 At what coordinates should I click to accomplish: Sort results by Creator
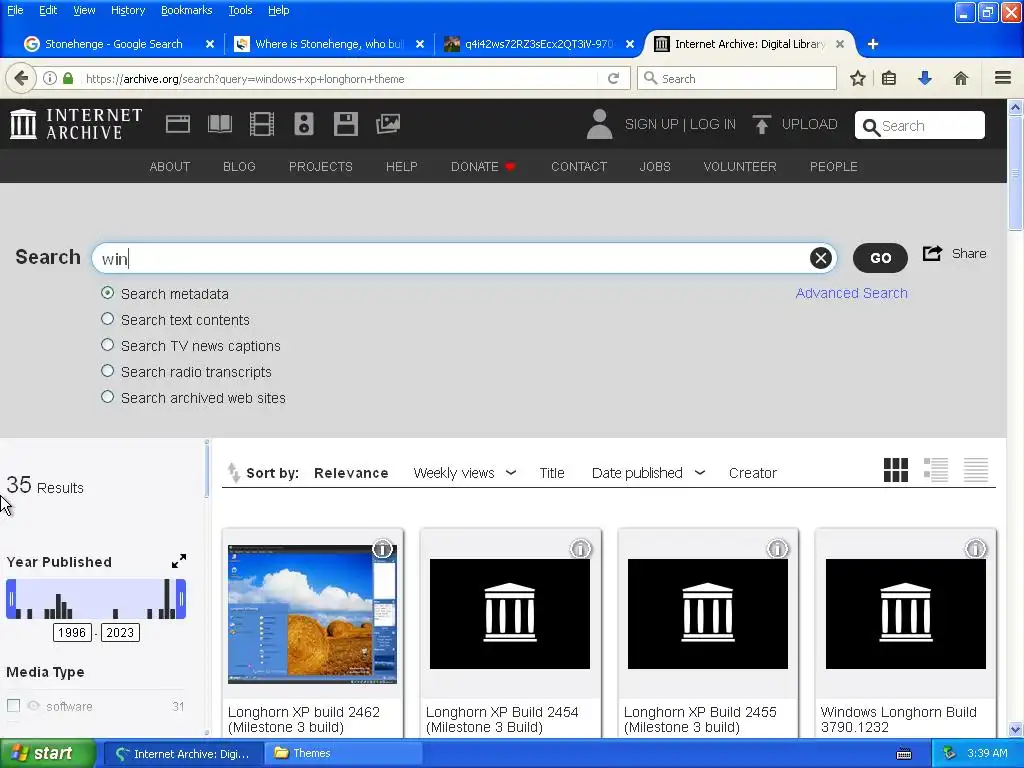752,473
